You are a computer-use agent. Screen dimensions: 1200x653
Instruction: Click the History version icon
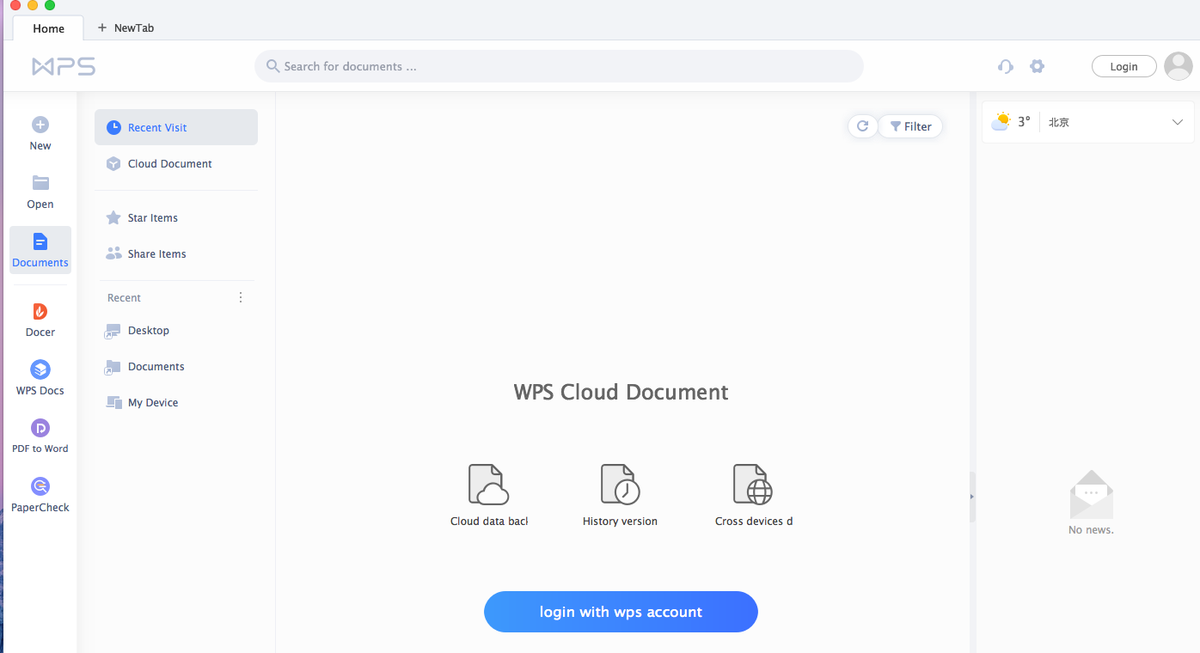620,484
